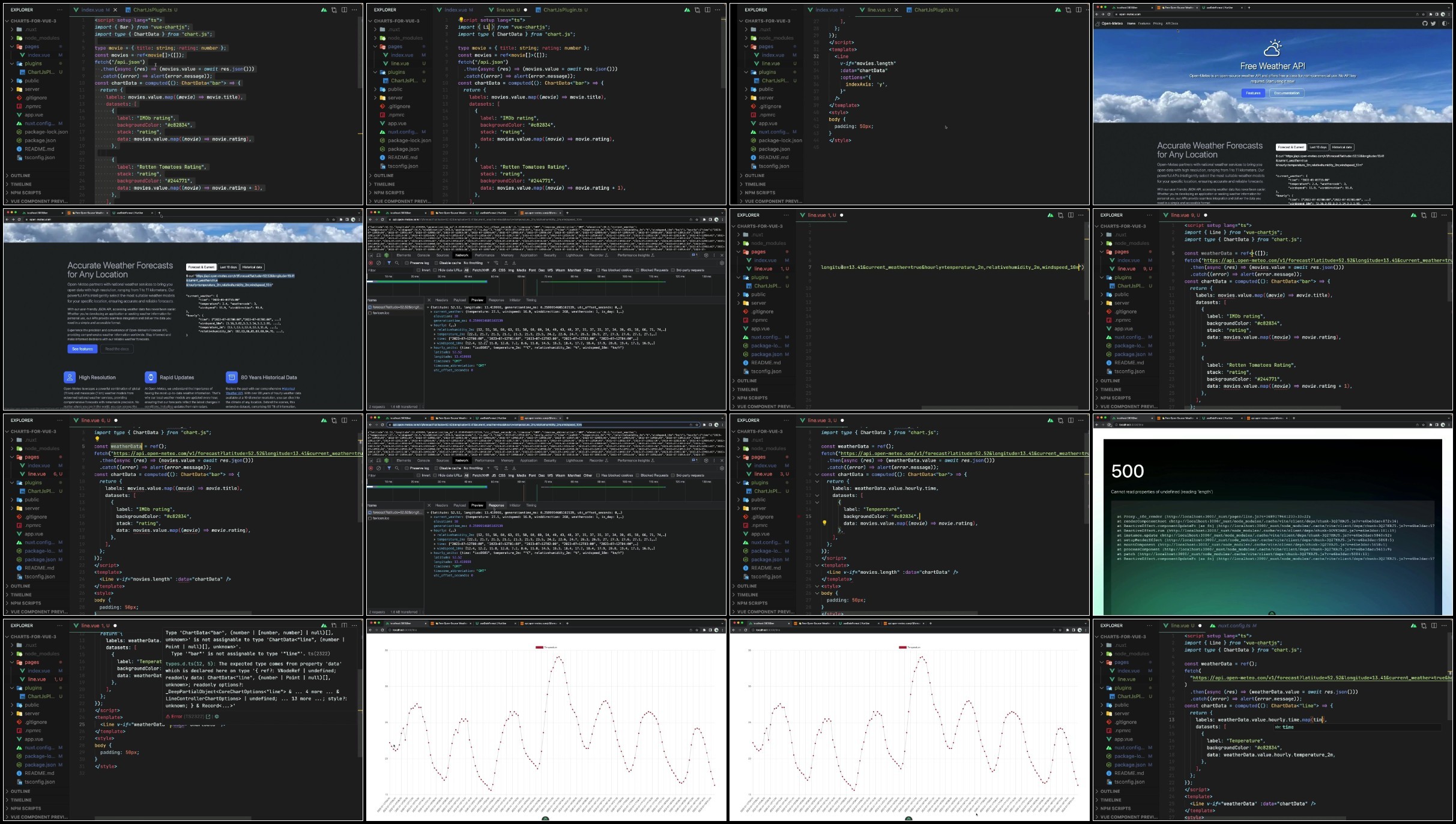Screen dimensions: 1456x824
Task: Click the lightbulb in the 'line.vue 3, U' frame
Action: click(824, 523)
